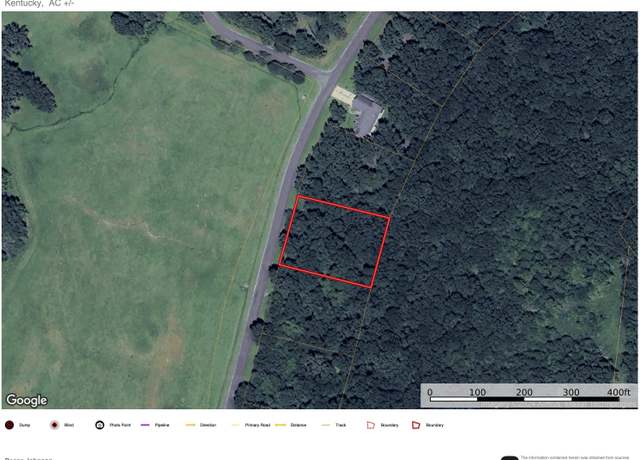Click the Track legend label
The width and height of the screenshot is (640, 460).
point(341,425)
